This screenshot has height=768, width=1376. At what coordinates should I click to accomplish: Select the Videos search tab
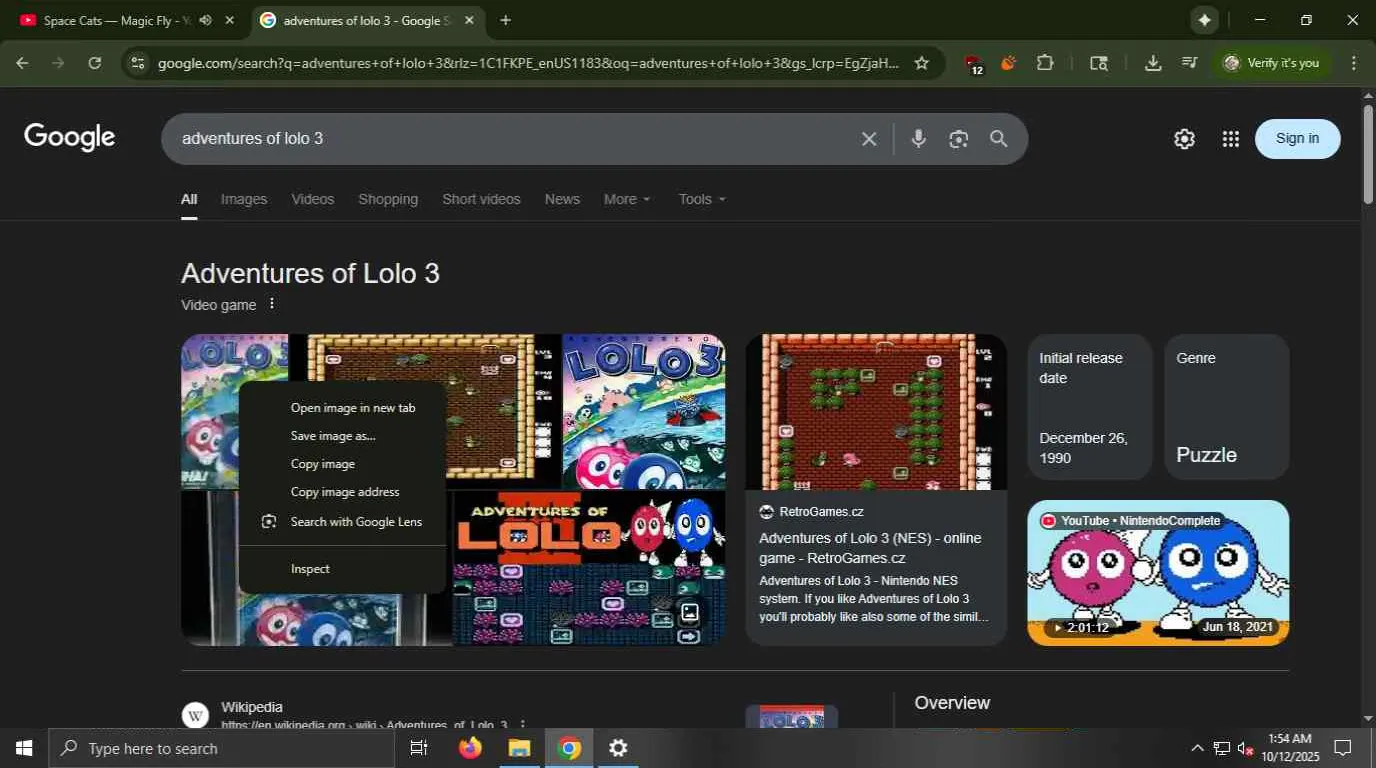pyautogui.click(x=313, y=199)
